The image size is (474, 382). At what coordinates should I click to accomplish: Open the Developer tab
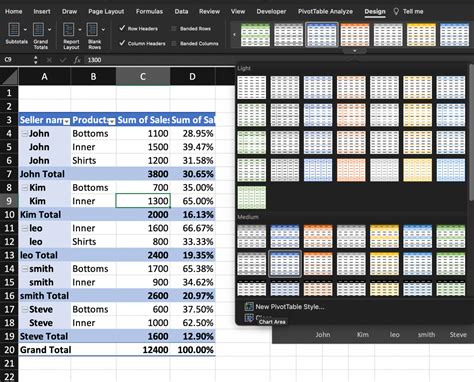click(x=271, y=11)
